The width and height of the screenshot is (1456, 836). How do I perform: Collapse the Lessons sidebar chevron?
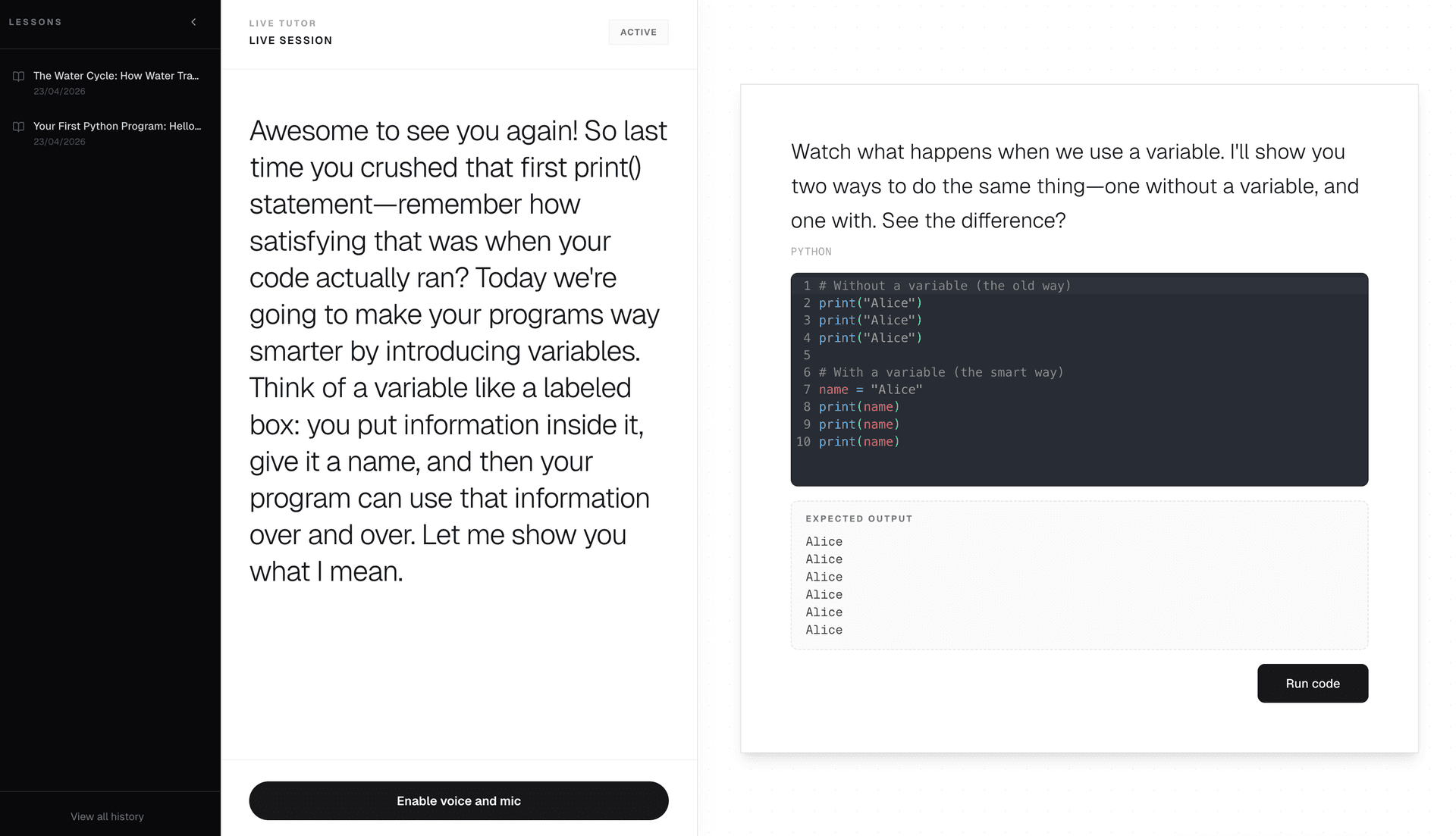[193, 22]
